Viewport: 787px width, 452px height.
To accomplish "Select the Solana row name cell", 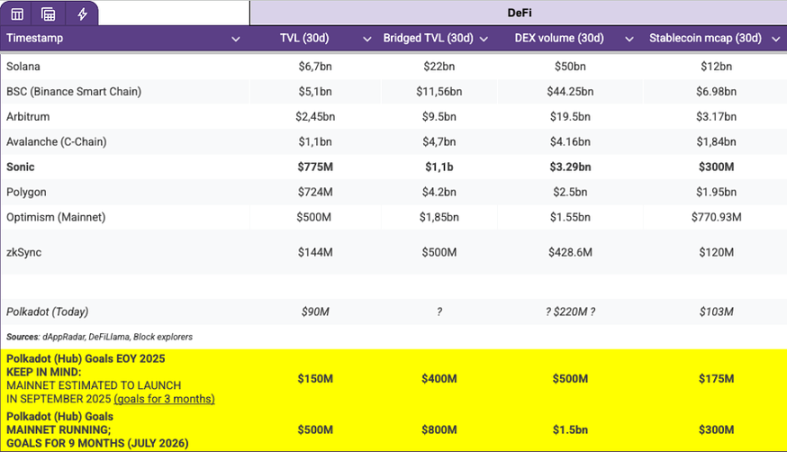I will pos(23,66).
